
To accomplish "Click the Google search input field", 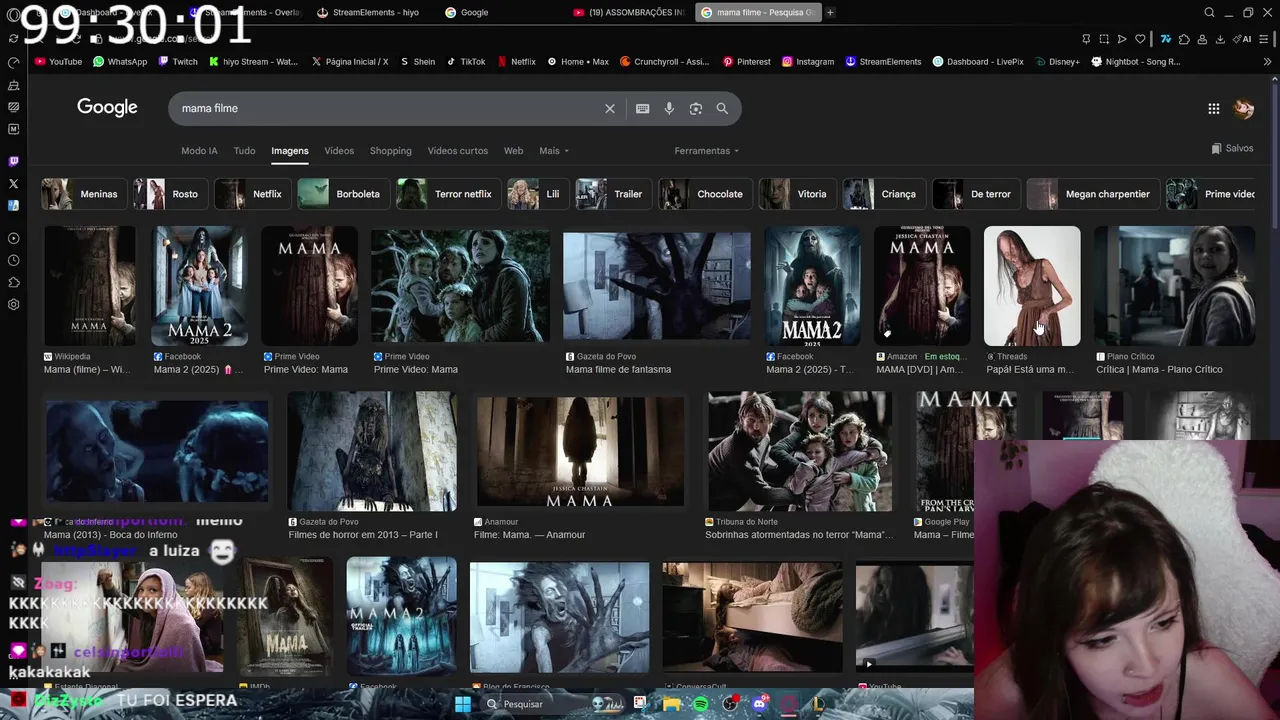I will 390,108.
